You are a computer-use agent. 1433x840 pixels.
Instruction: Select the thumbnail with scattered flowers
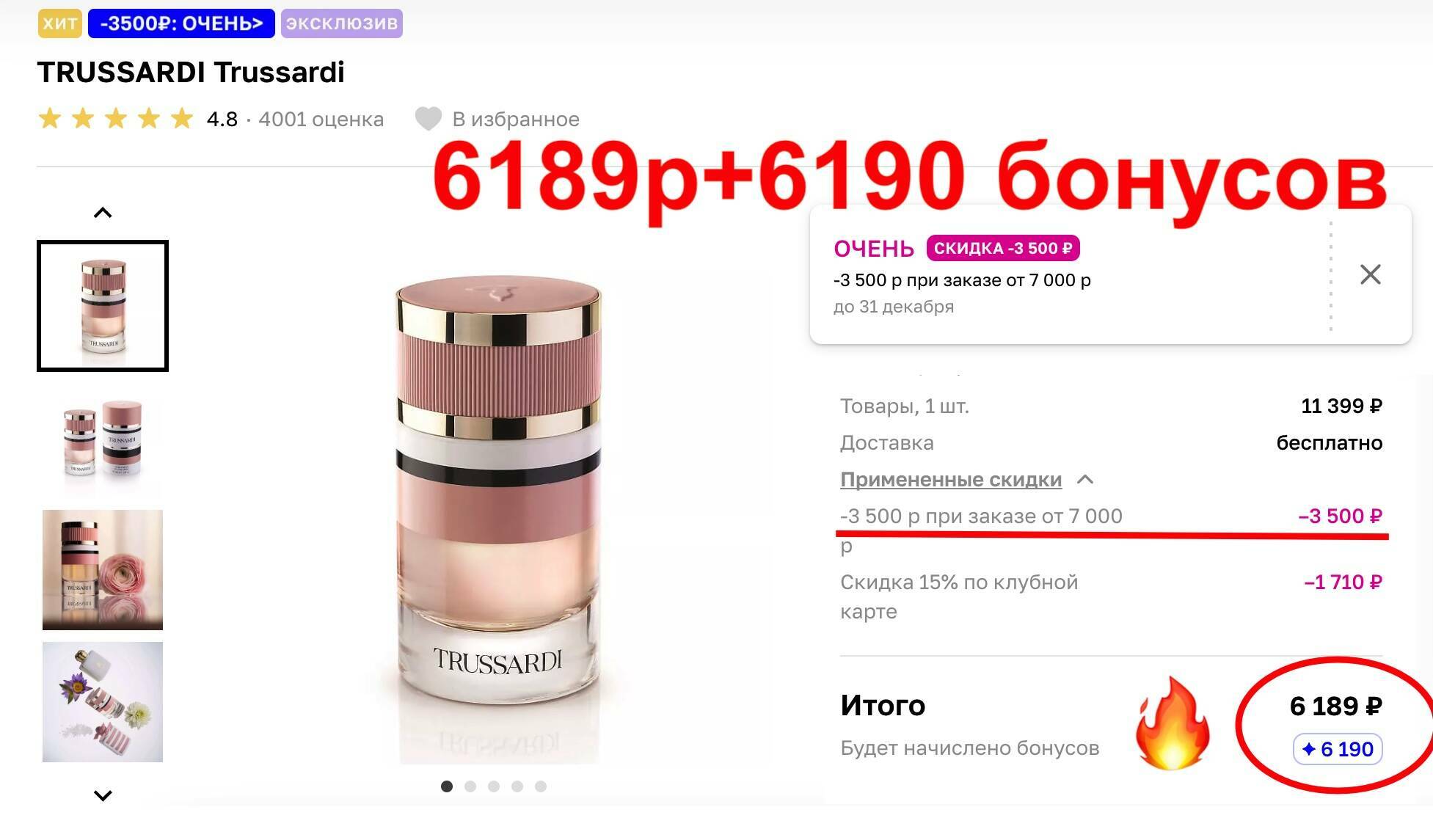[x=103, y=702]
